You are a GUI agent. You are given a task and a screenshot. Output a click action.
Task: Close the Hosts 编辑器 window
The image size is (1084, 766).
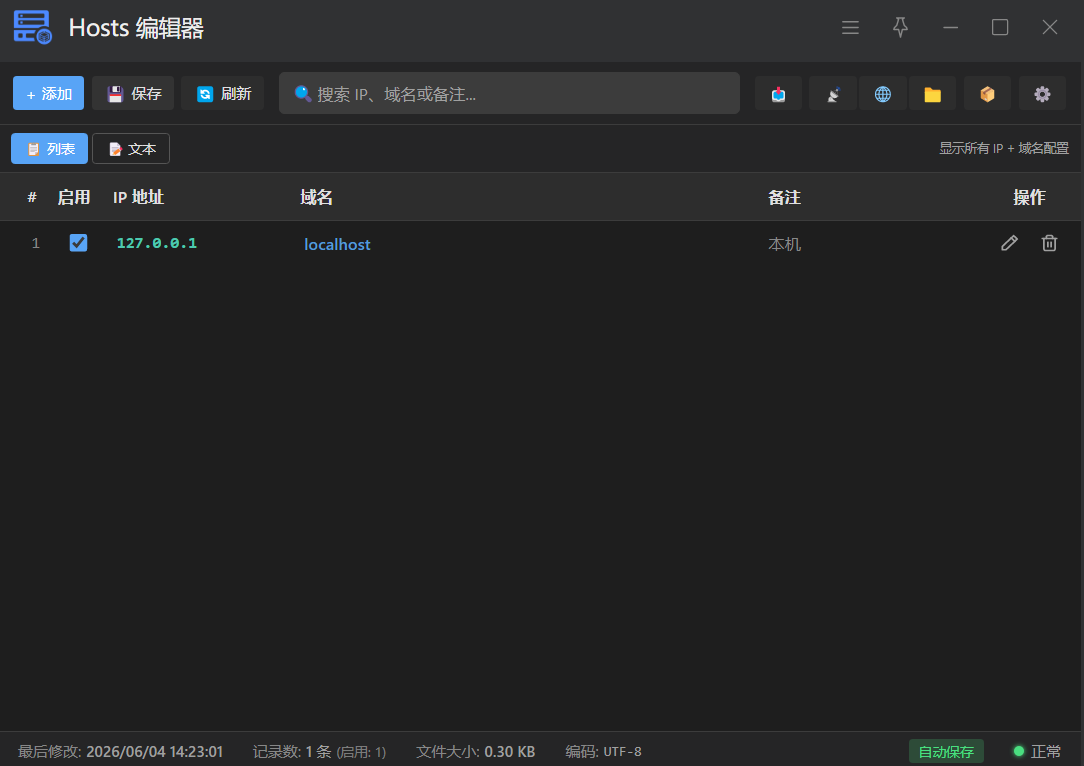[1049, 28]
